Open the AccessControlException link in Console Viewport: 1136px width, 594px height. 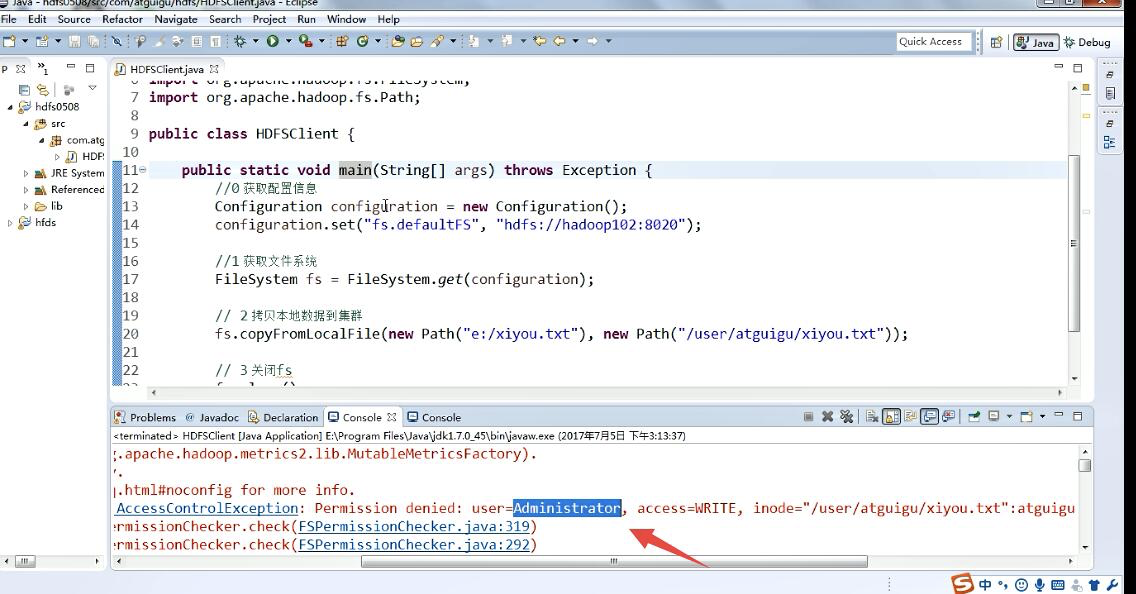(207, 509)
